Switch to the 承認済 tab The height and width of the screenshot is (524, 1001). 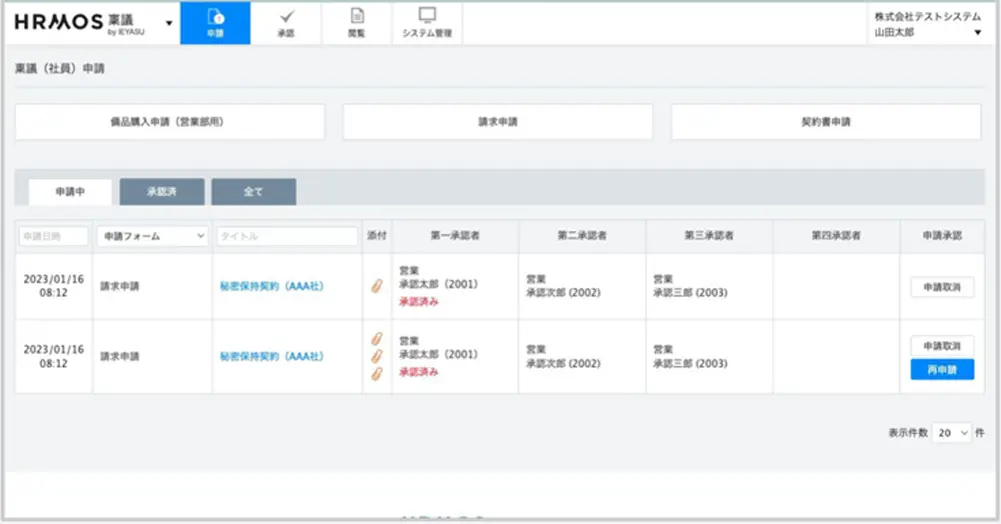[x=162, y=192]
